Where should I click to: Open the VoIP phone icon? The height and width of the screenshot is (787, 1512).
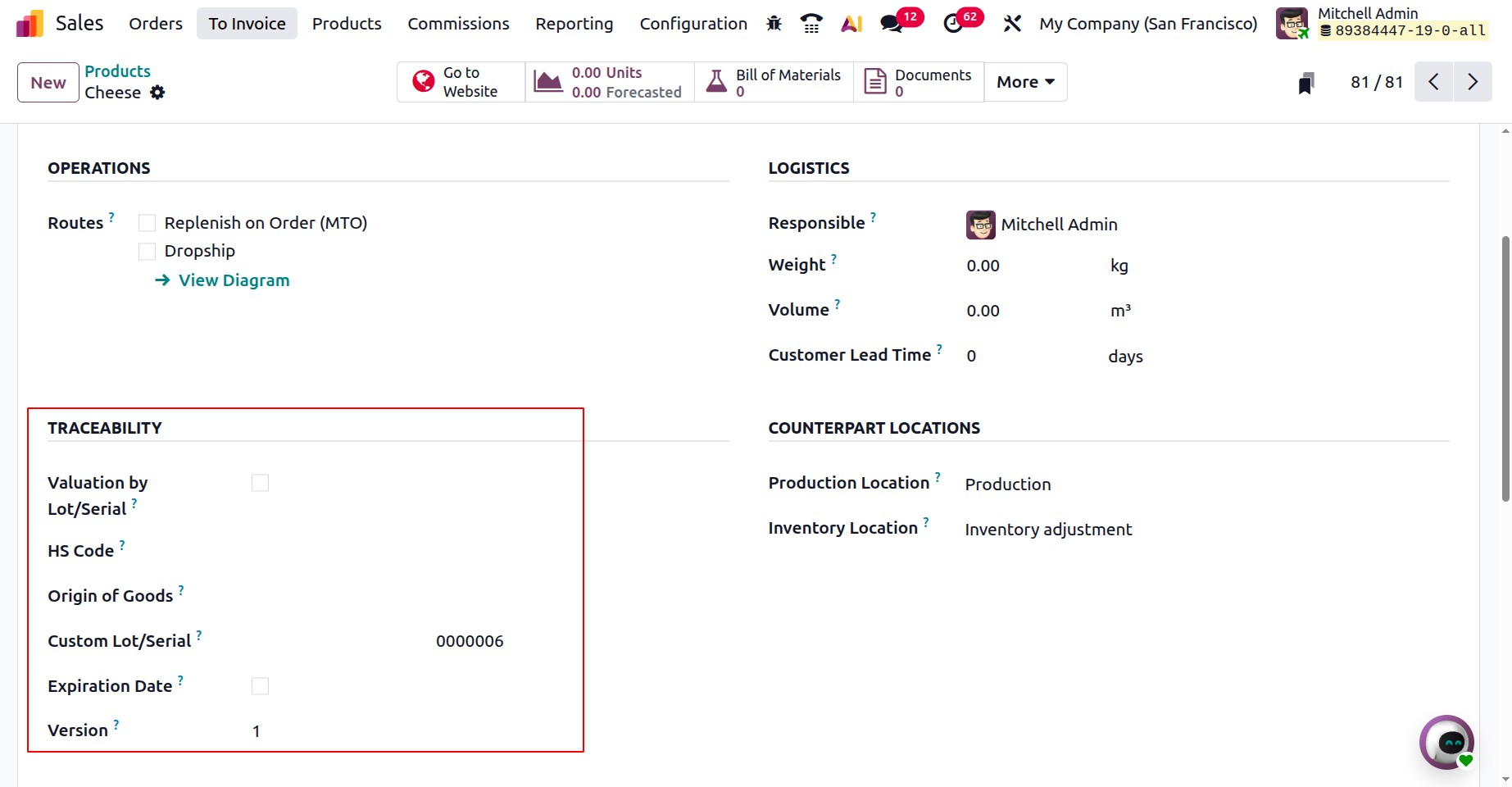click(x=811, y=24)
